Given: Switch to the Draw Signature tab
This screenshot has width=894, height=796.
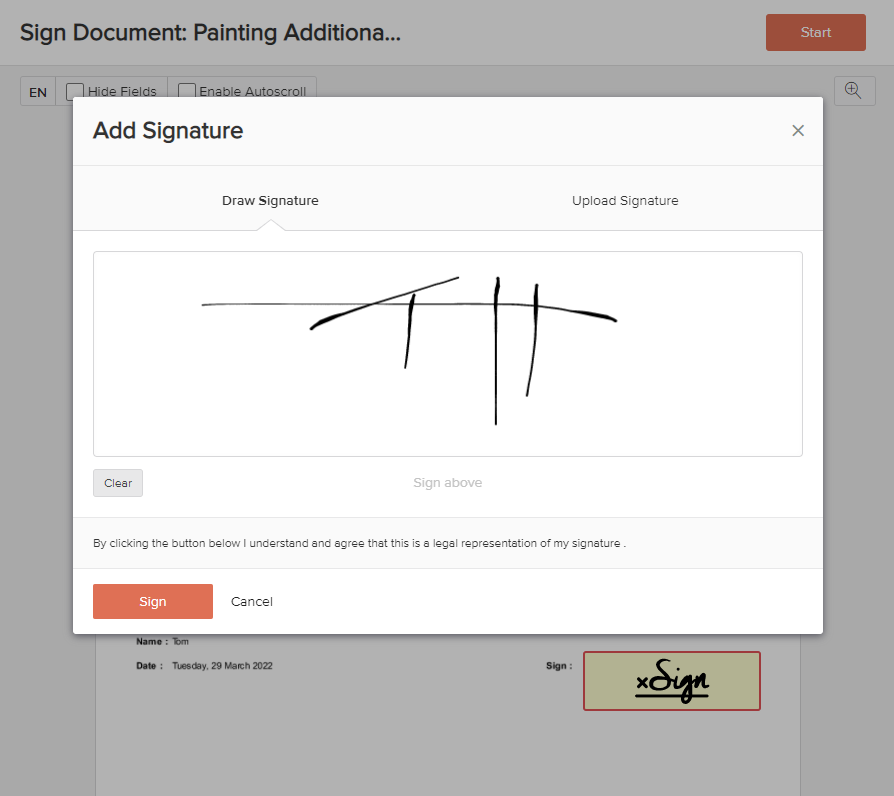Looking at the screenshot, I should pyautogui.click(x=270, y=201).
